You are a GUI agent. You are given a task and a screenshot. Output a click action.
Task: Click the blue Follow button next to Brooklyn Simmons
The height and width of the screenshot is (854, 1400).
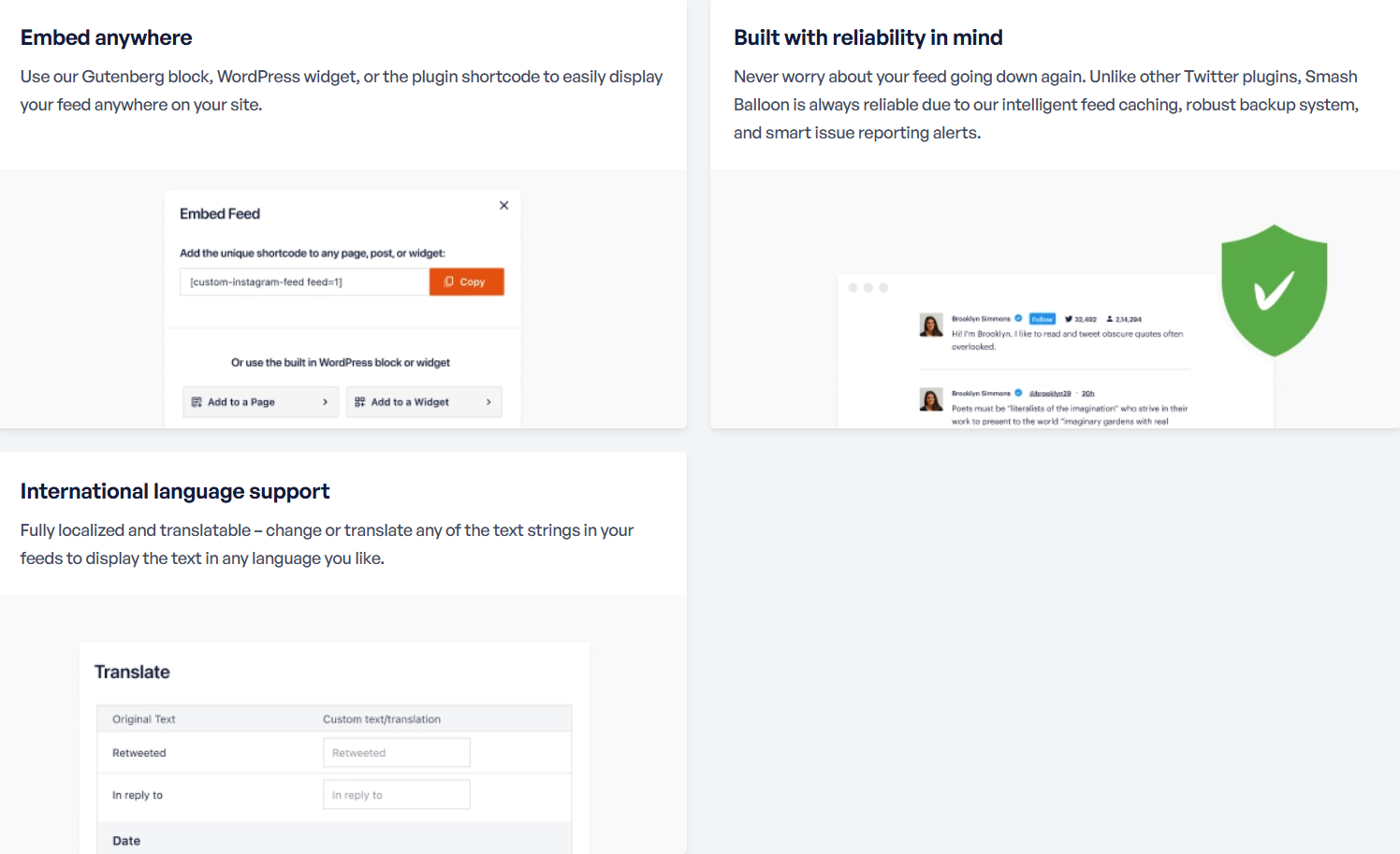point(1042,319)
